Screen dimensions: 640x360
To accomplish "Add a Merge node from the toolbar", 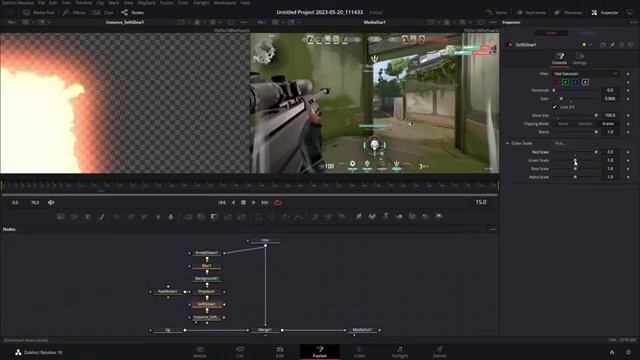I will [x=187, y=217].
